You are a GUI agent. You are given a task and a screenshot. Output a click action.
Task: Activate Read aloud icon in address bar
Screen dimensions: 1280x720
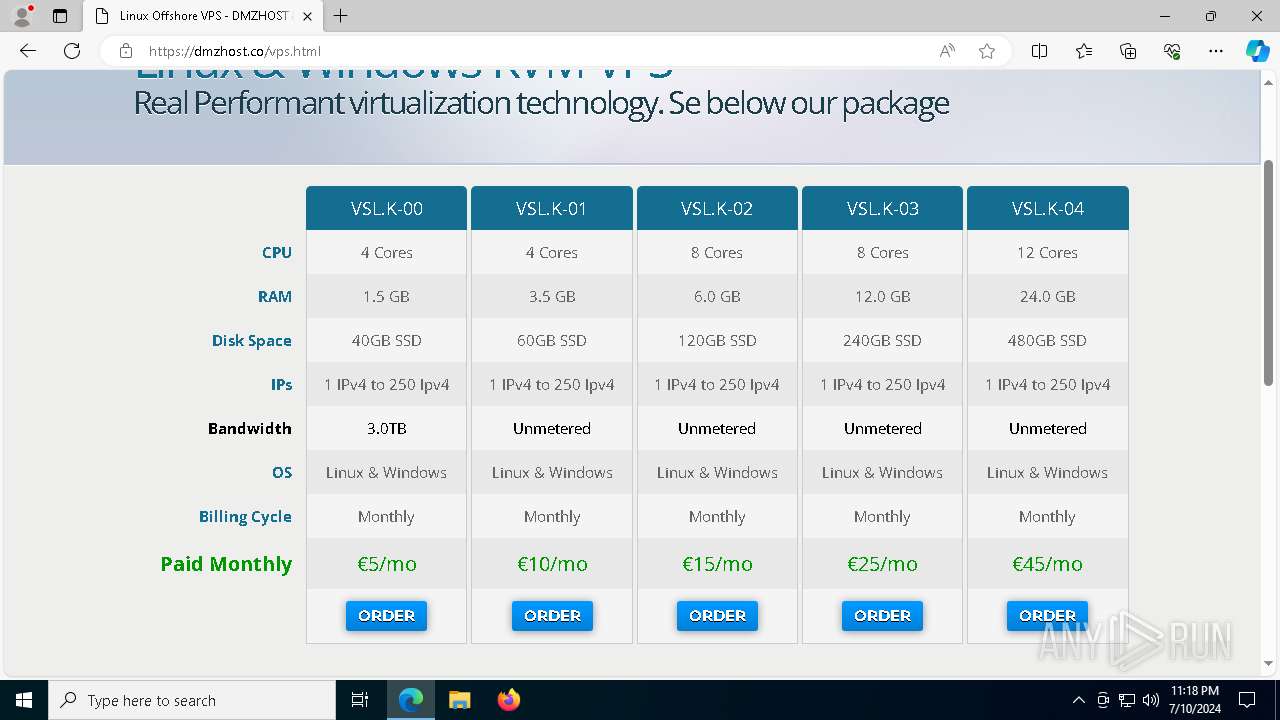(946, 51)
